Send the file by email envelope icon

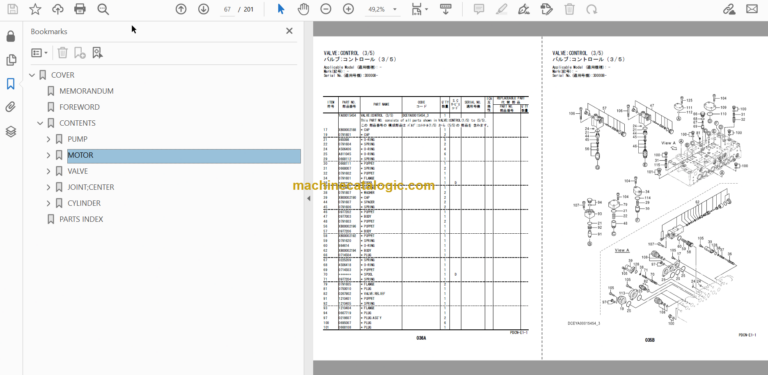(752, 9)
